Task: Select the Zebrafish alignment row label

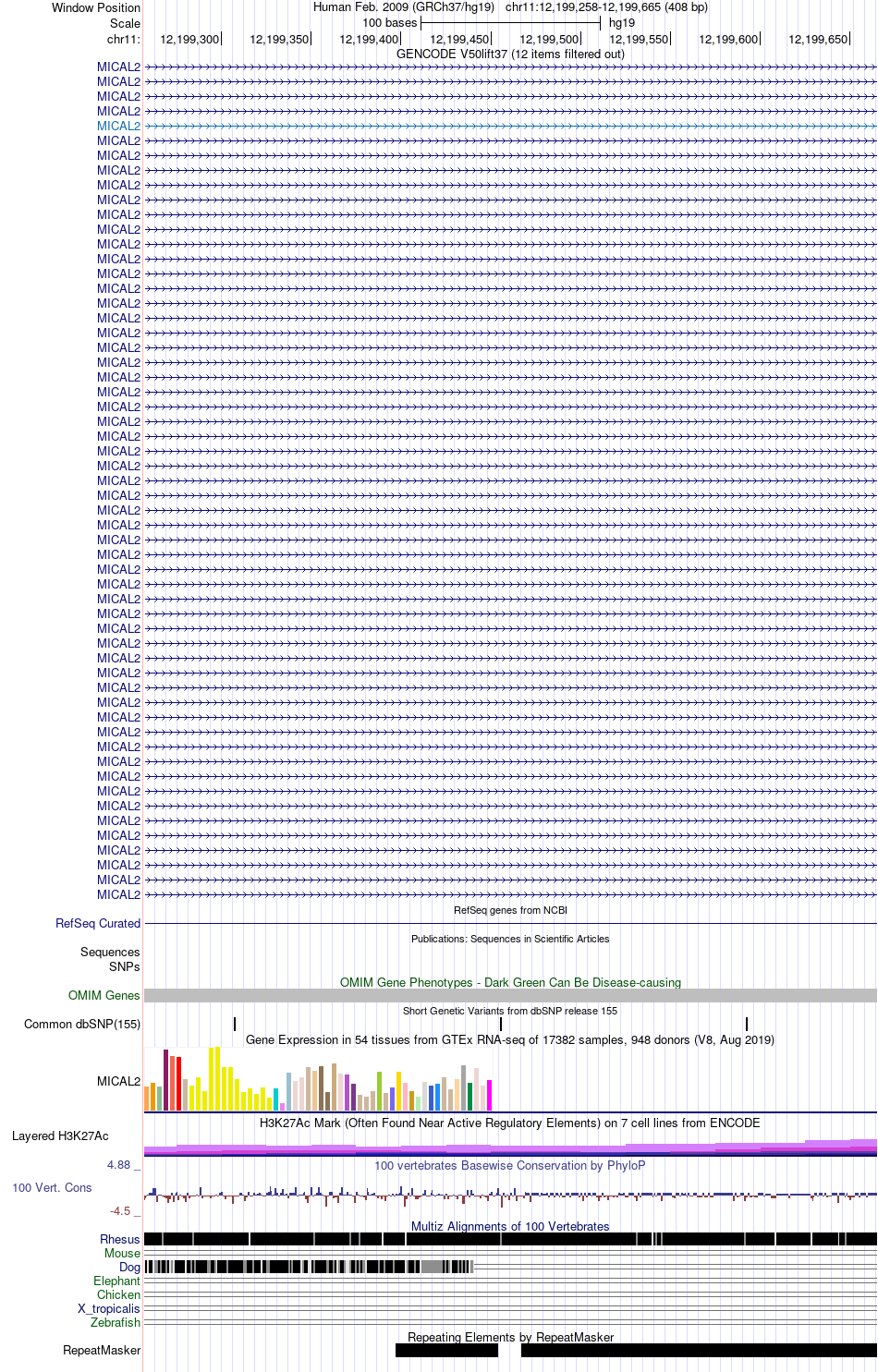Action: 116,1323
